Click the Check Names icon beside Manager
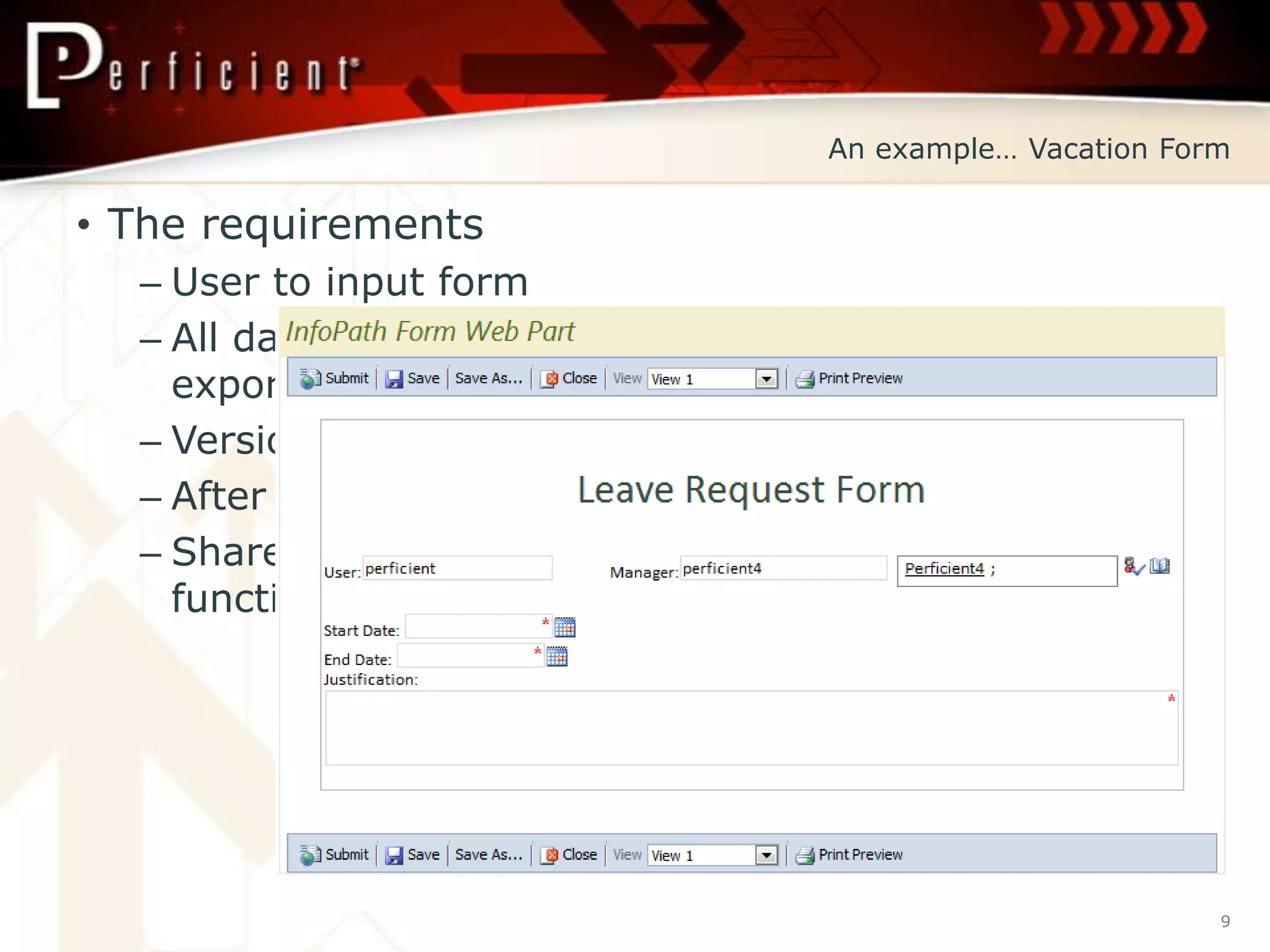The width and height of the screenshot is (1270, 952). click(x=1134, y=566)
